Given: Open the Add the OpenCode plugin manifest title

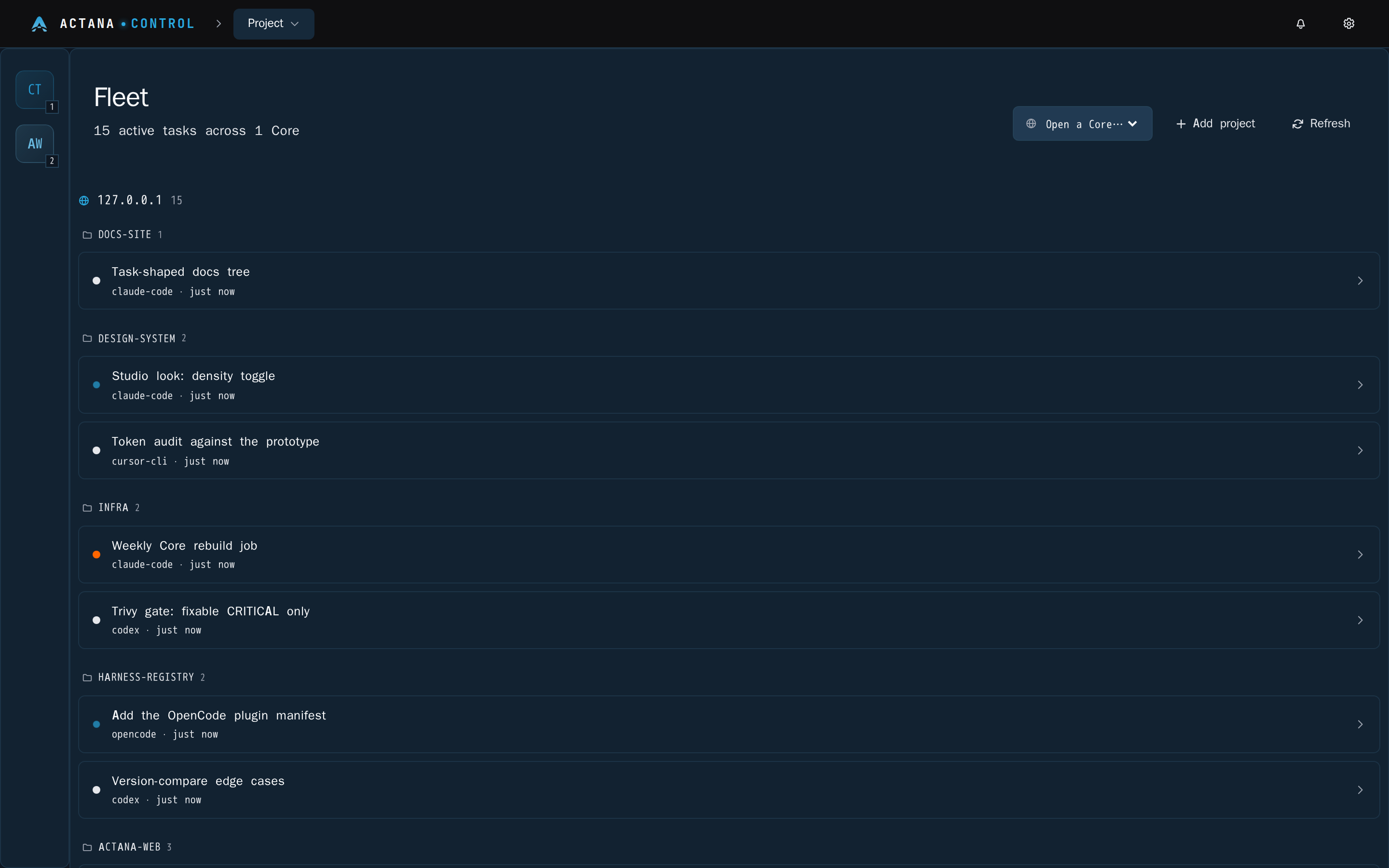Looking at the screenshot, I should [x=218, y=715].
